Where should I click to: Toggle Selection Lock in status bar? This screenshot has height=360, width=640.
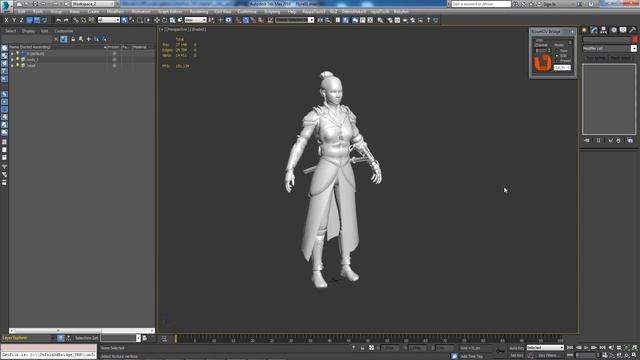(x=362, y=348)
